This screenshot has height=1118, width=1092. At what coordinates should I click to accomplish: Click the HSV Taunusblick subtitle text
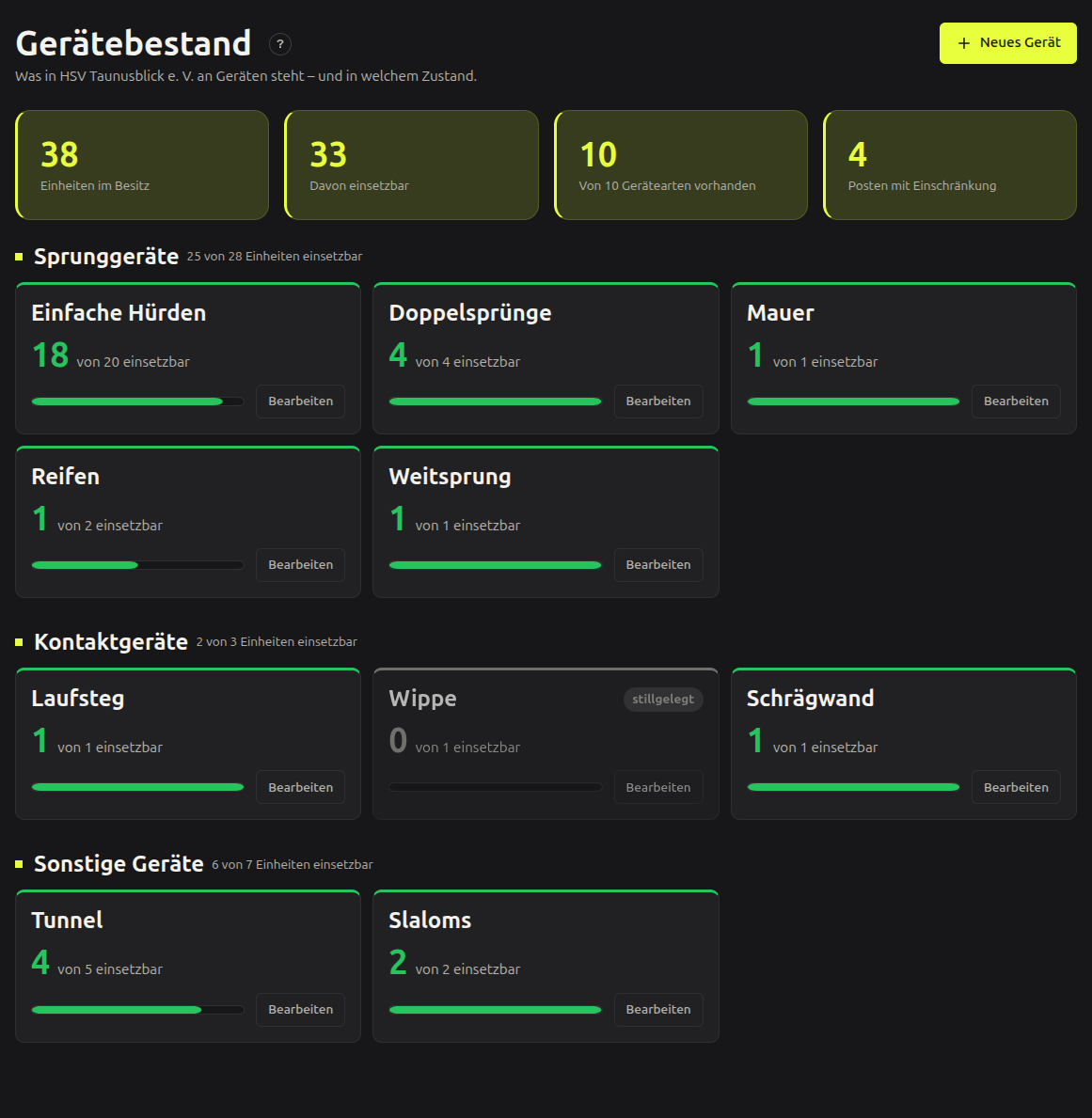coord(246,75)
